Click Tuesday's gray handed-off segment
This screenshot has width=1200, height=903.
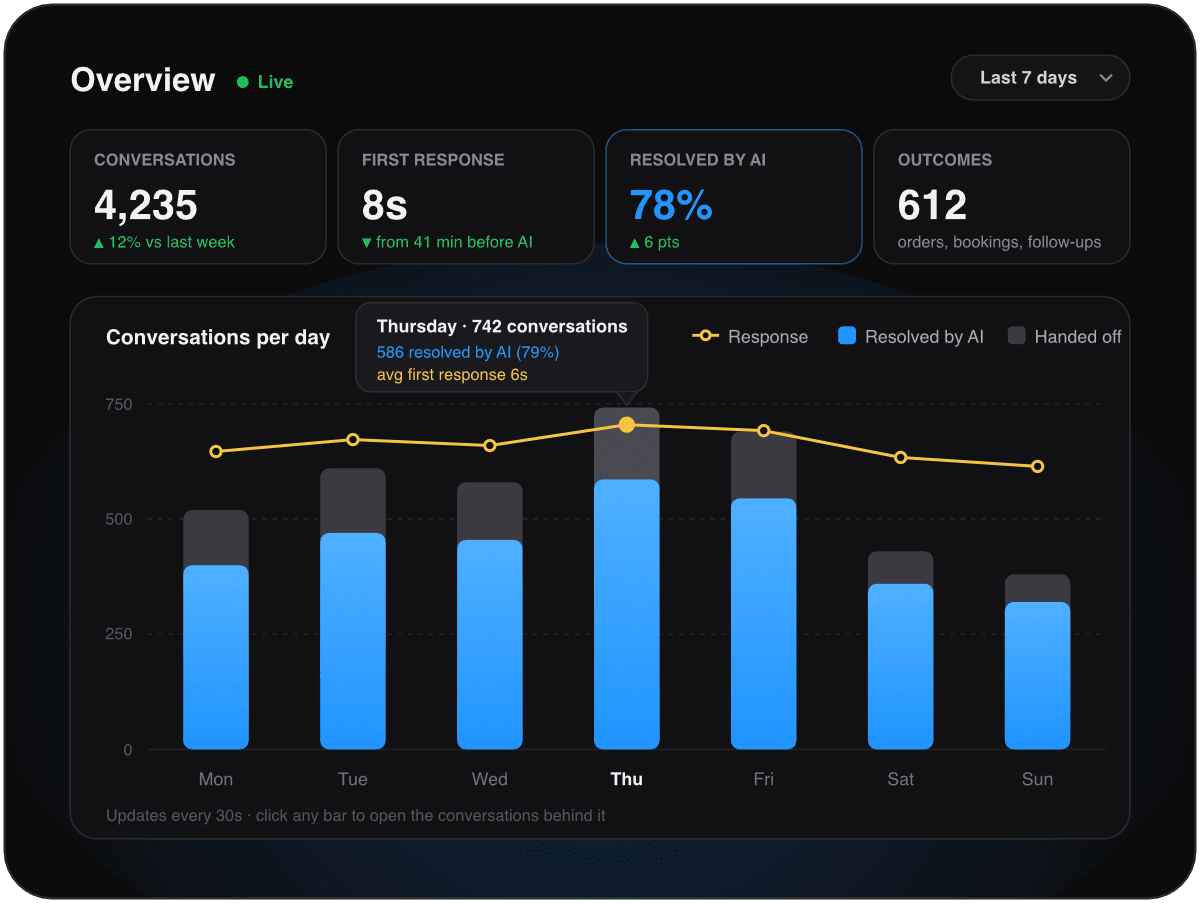pyautogui.click(x=353, y=501)
